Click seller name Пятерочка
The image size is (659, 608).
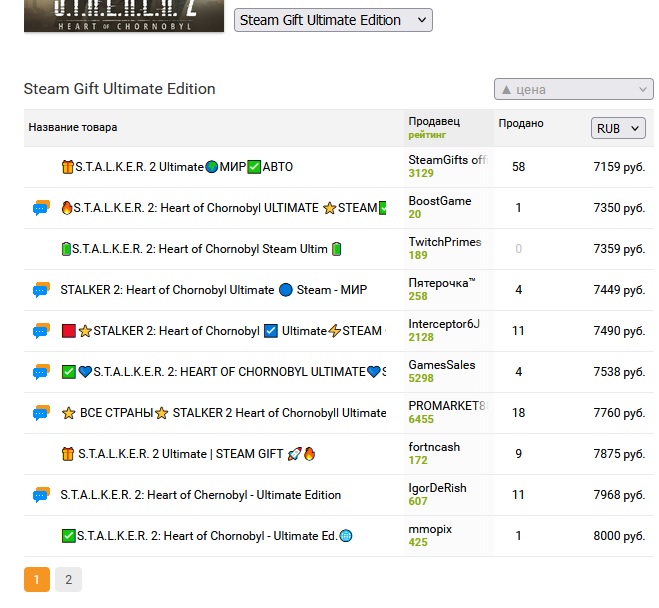pos(442,283)
